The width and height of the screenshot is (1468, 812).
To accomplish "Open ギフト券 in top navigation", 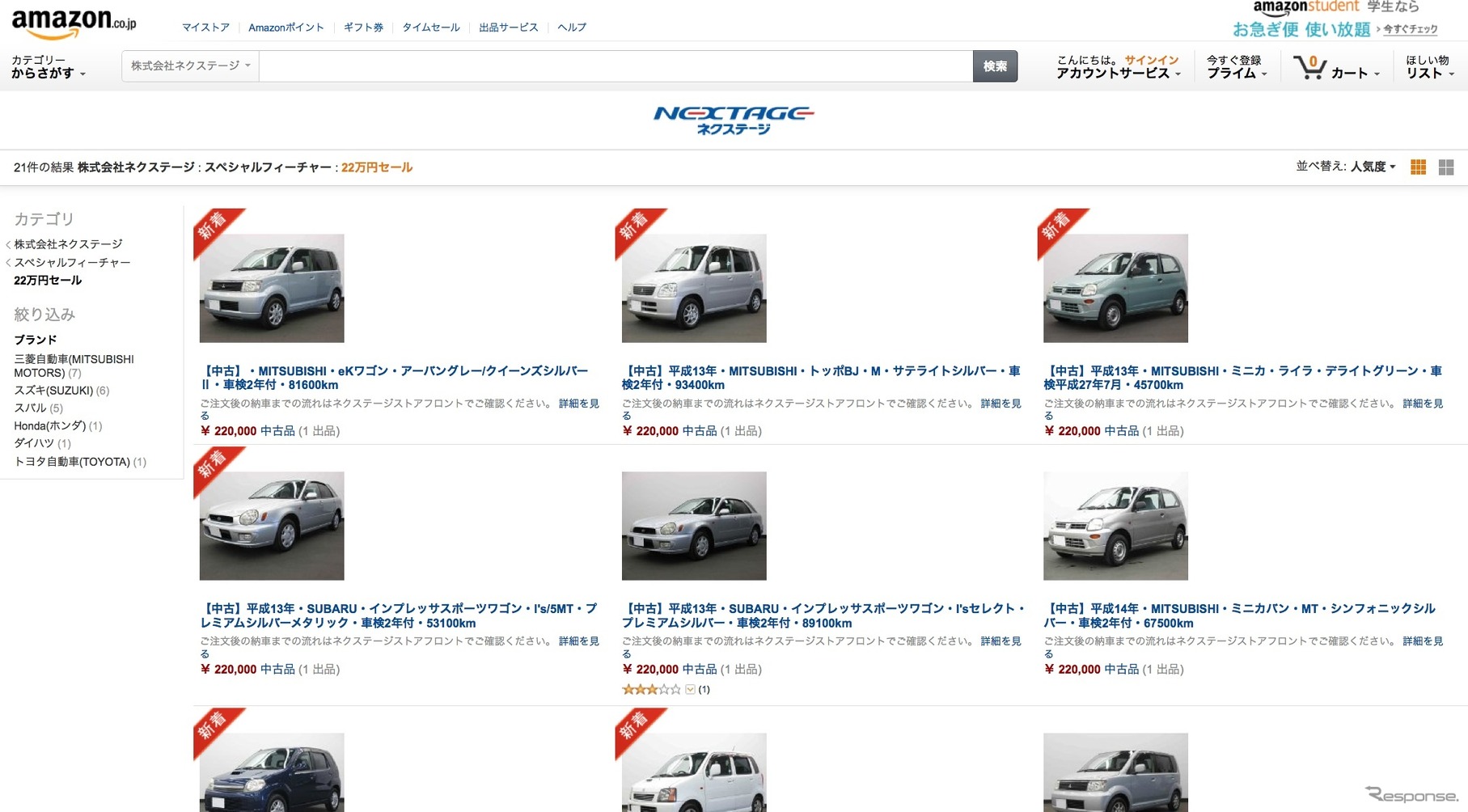I will (363, 27).
